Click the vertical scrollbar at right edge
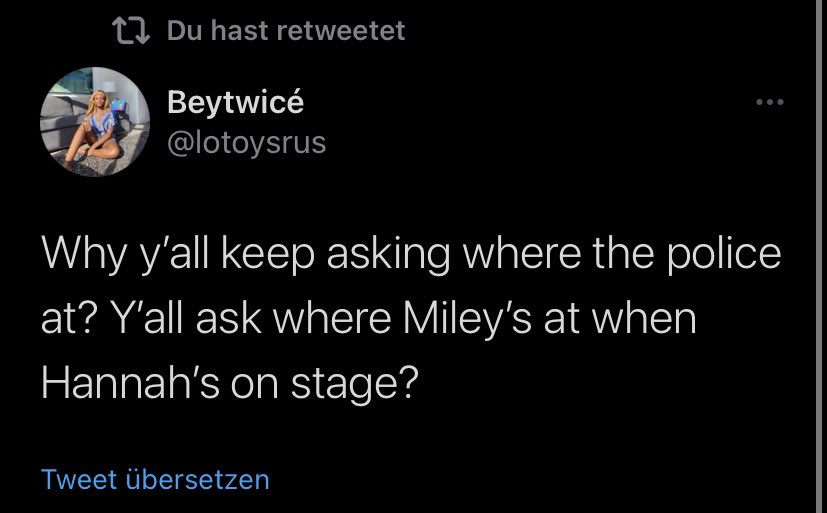The image size is (827, 513). coord(821,256)
